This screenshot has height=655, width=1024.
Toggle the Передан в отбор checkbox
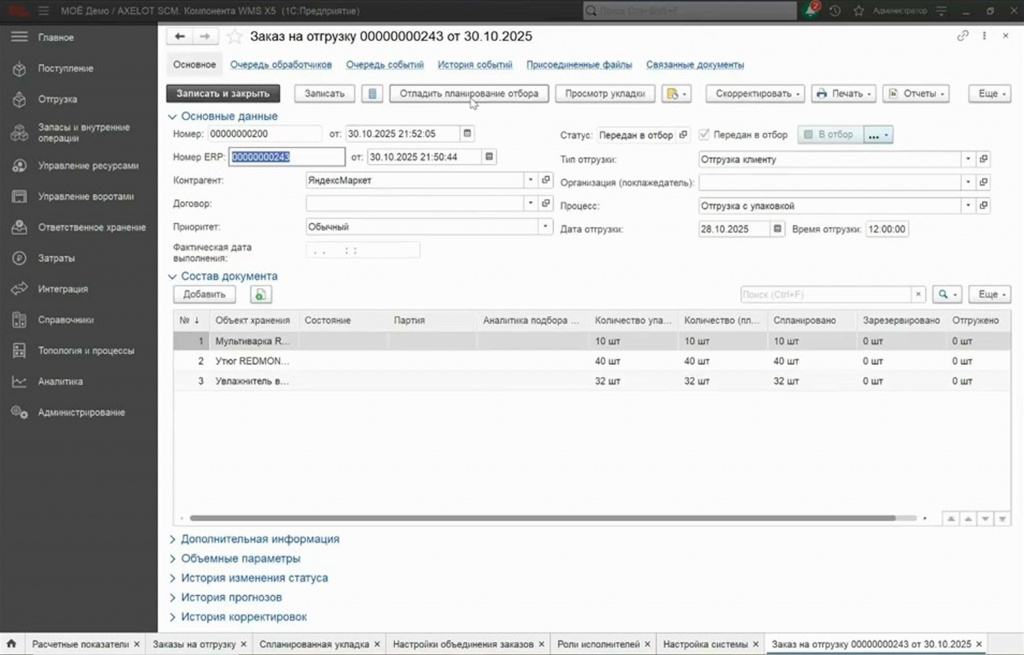(704, 135)
